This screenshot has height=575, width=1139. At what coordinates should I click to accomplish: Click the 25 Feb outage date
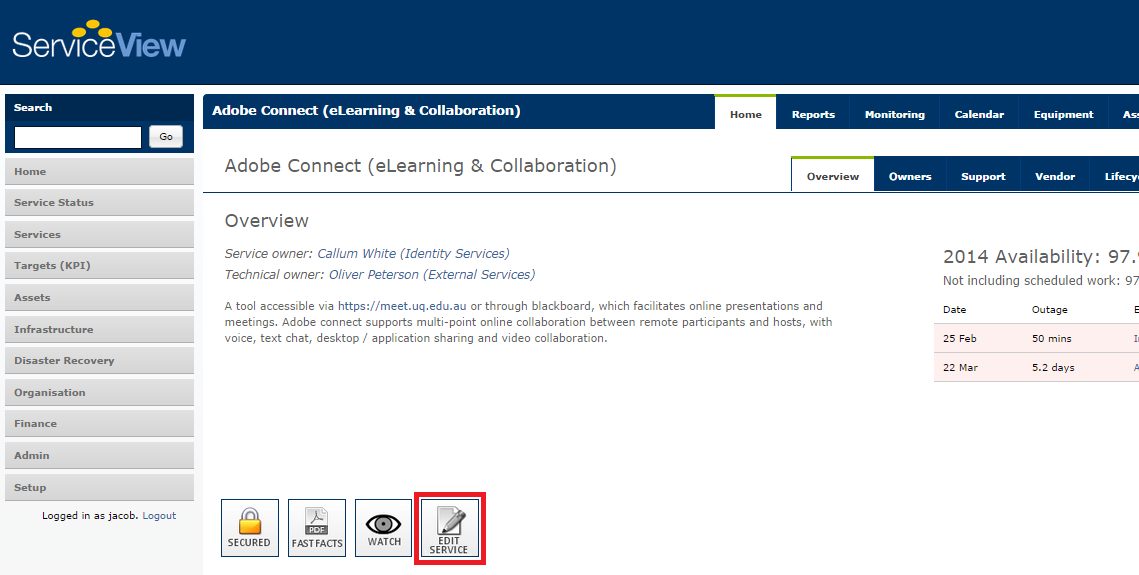click(x=960, y=338)
